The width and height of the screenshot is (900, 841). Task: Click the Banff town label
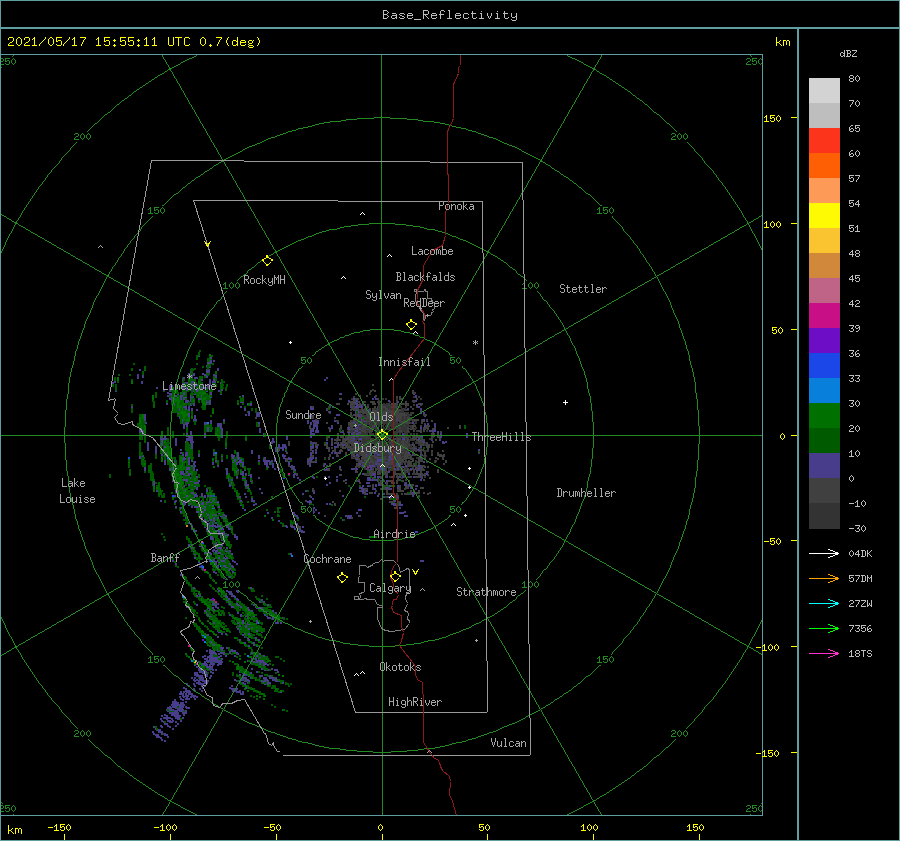pos(165,558)
